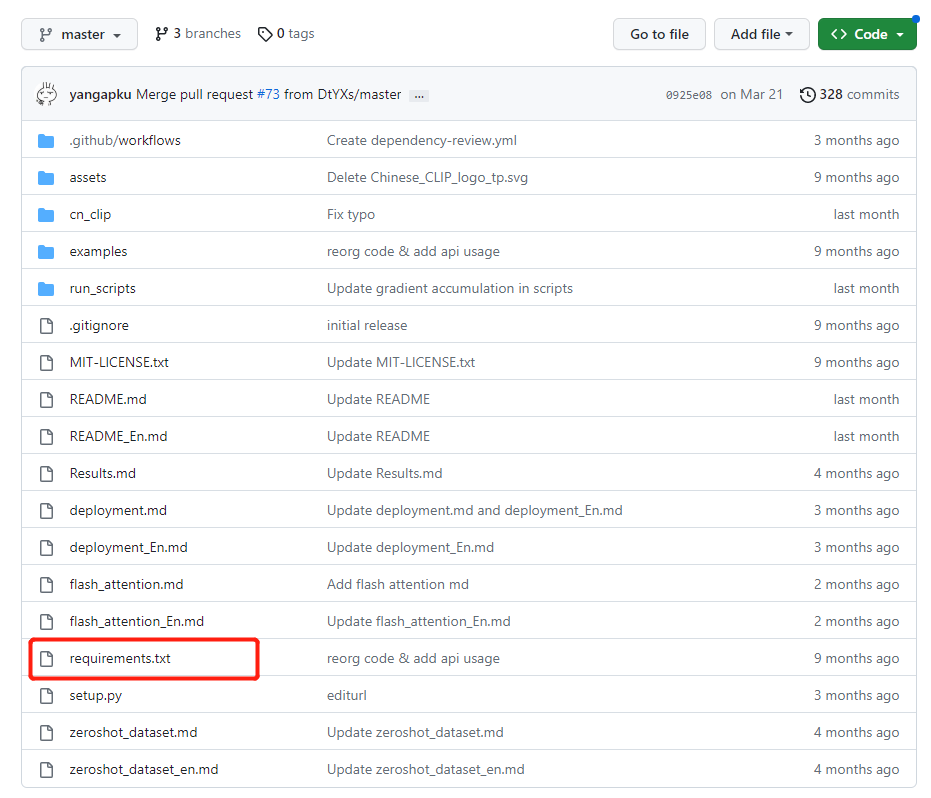Viewport: 931px width, 798px height.
Task: Open the green Code dropdown
Action: tap(867, 34)
